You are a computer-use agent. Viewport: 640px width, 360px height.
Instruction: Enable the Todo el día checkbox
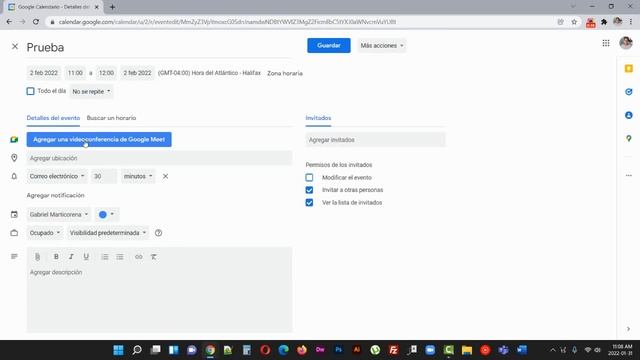(30, 91)
